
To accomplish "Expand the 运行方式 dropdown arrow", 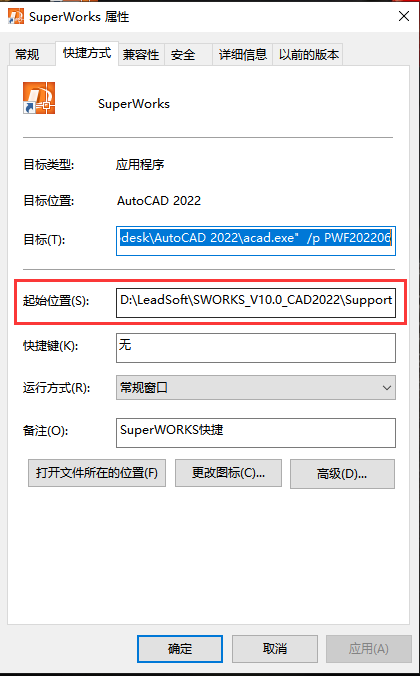I will (386, 388).
